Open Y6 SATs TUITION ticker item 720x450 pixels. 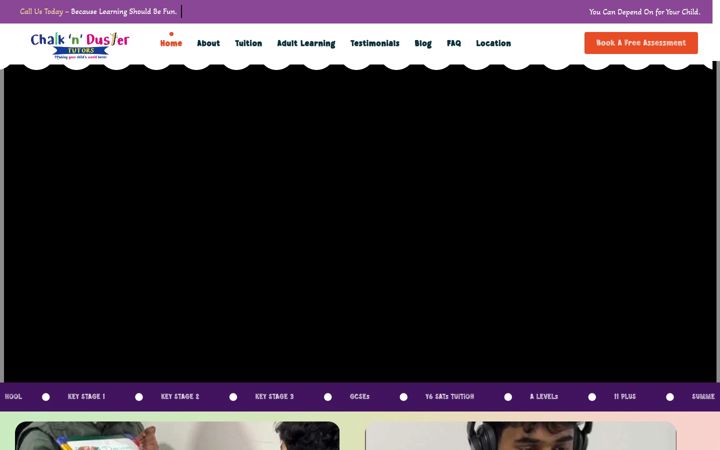pyautogui.click(x=450, y=396)
